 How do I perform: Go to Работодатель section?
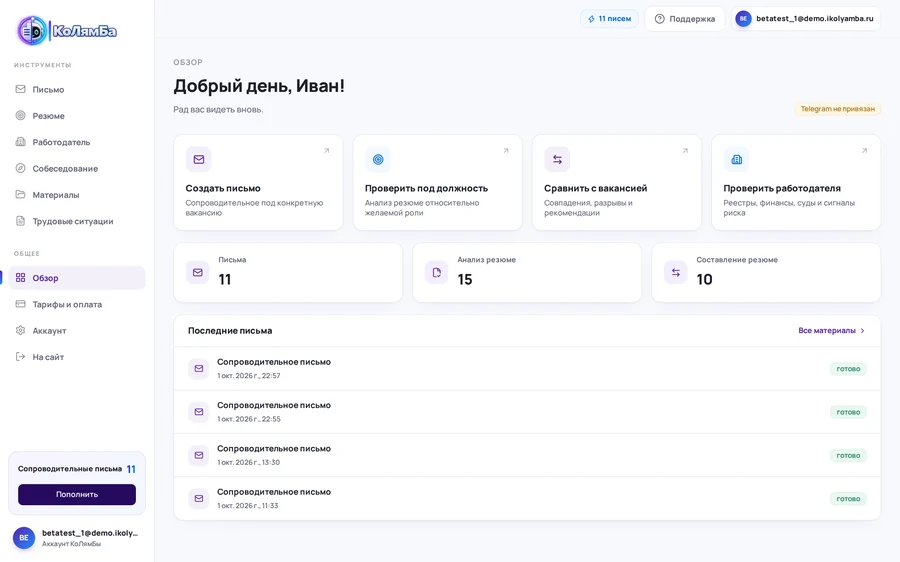(x=77, y=142)
